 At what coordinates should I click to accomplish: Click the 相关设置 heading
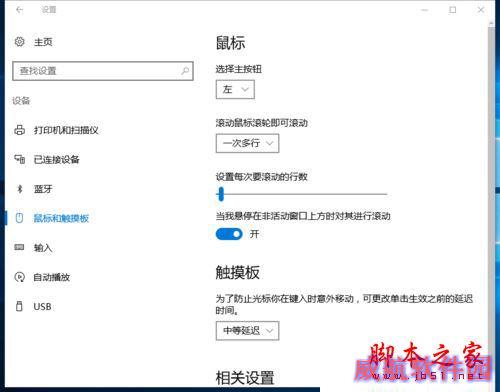[x=245, y=378]
